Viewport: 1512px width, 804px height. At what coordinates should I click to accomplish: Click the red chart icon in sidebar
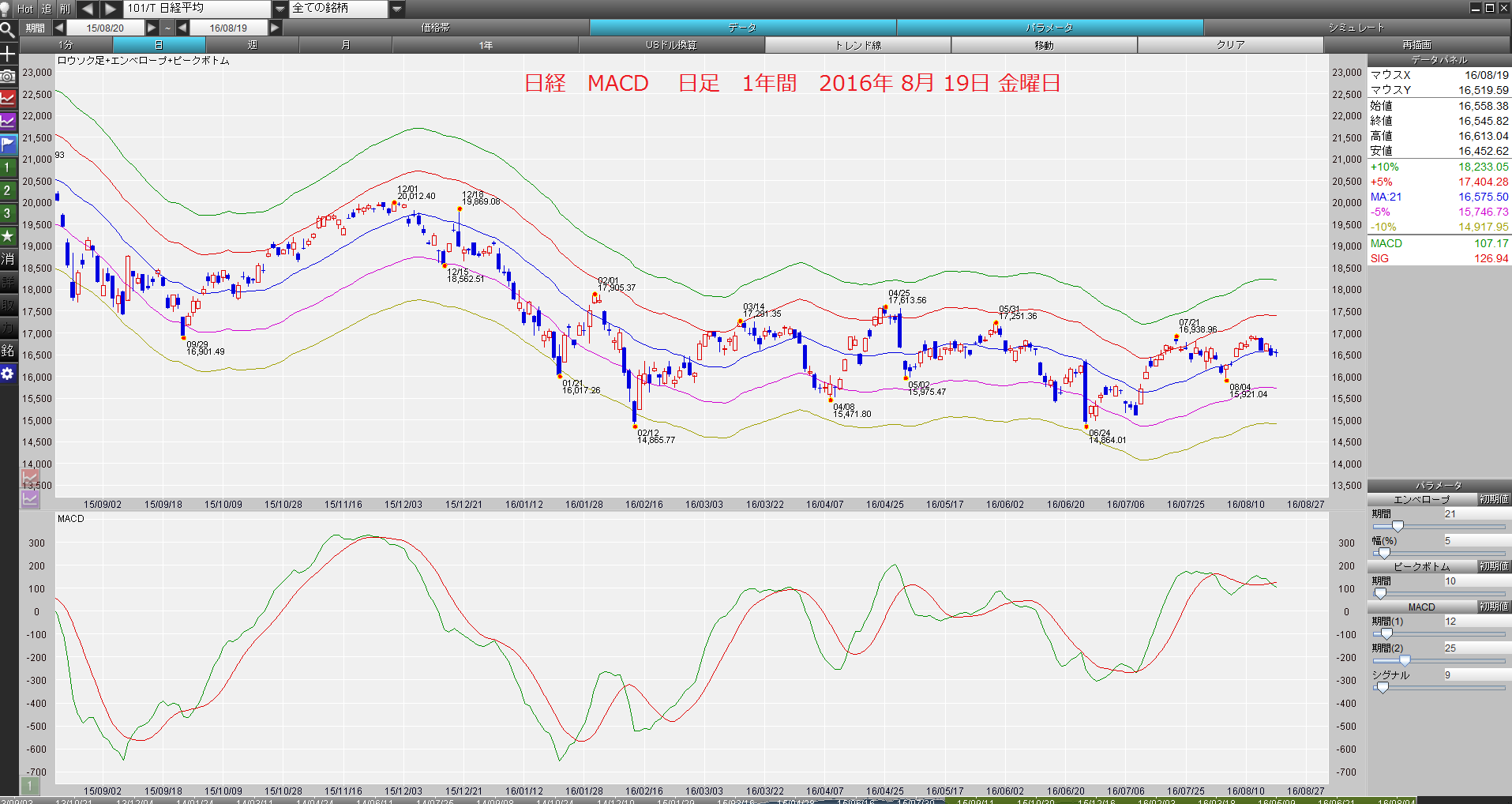pyautogui.click(x=8, y=99)
